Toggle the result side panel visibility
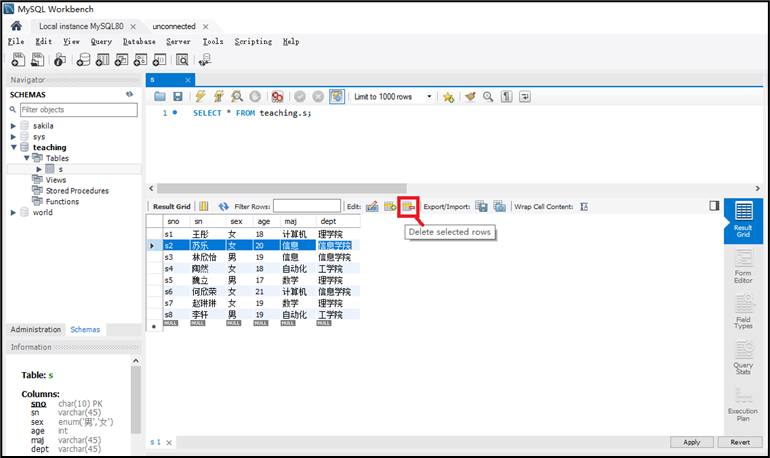Screen dimensions: 770x458 point(714,206)
